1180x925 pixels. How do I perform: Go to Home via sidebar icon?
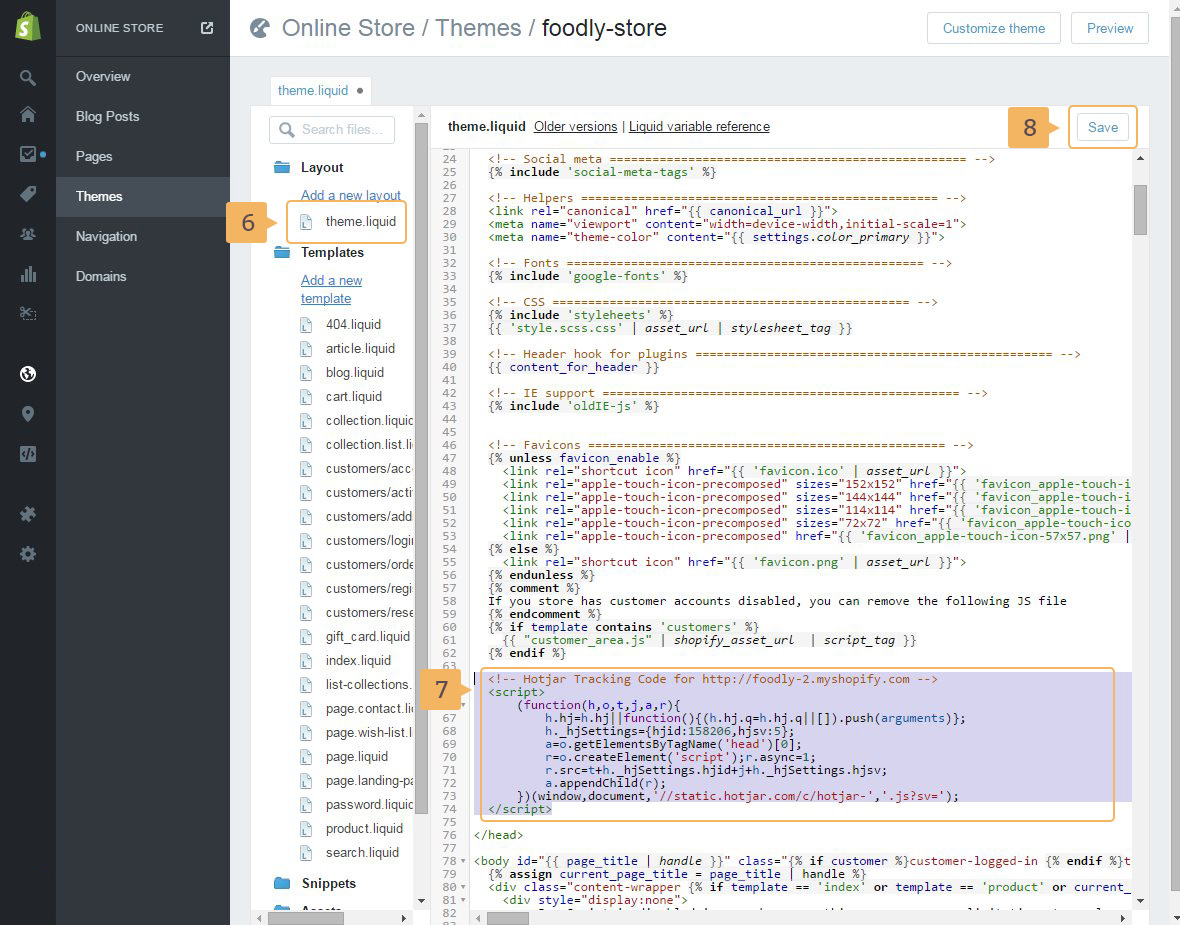point(28,114)
